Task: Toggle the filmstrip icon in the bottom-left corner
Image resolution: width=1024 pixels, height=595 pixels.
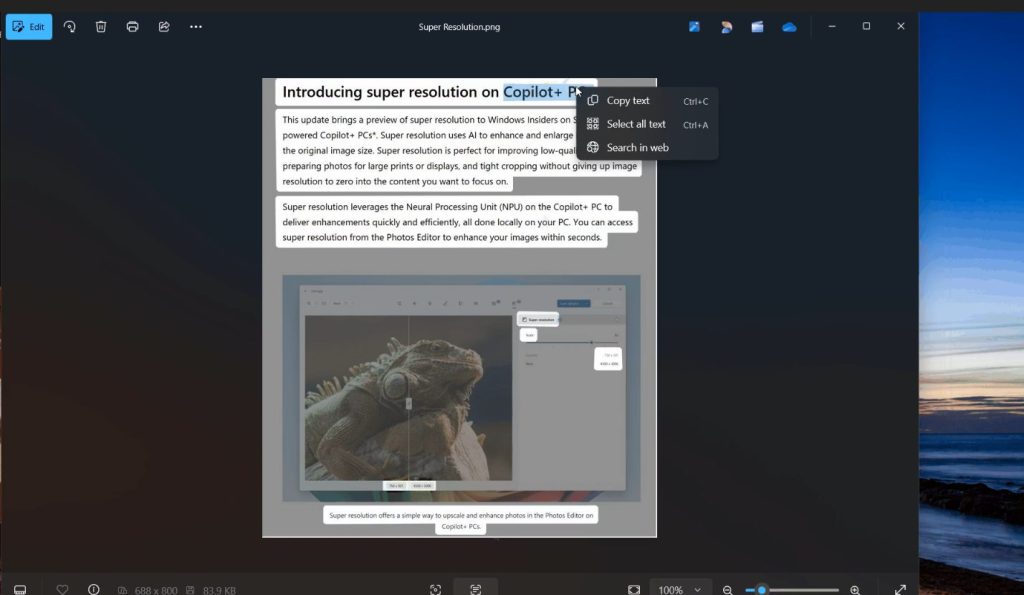Action: point(20,589)
